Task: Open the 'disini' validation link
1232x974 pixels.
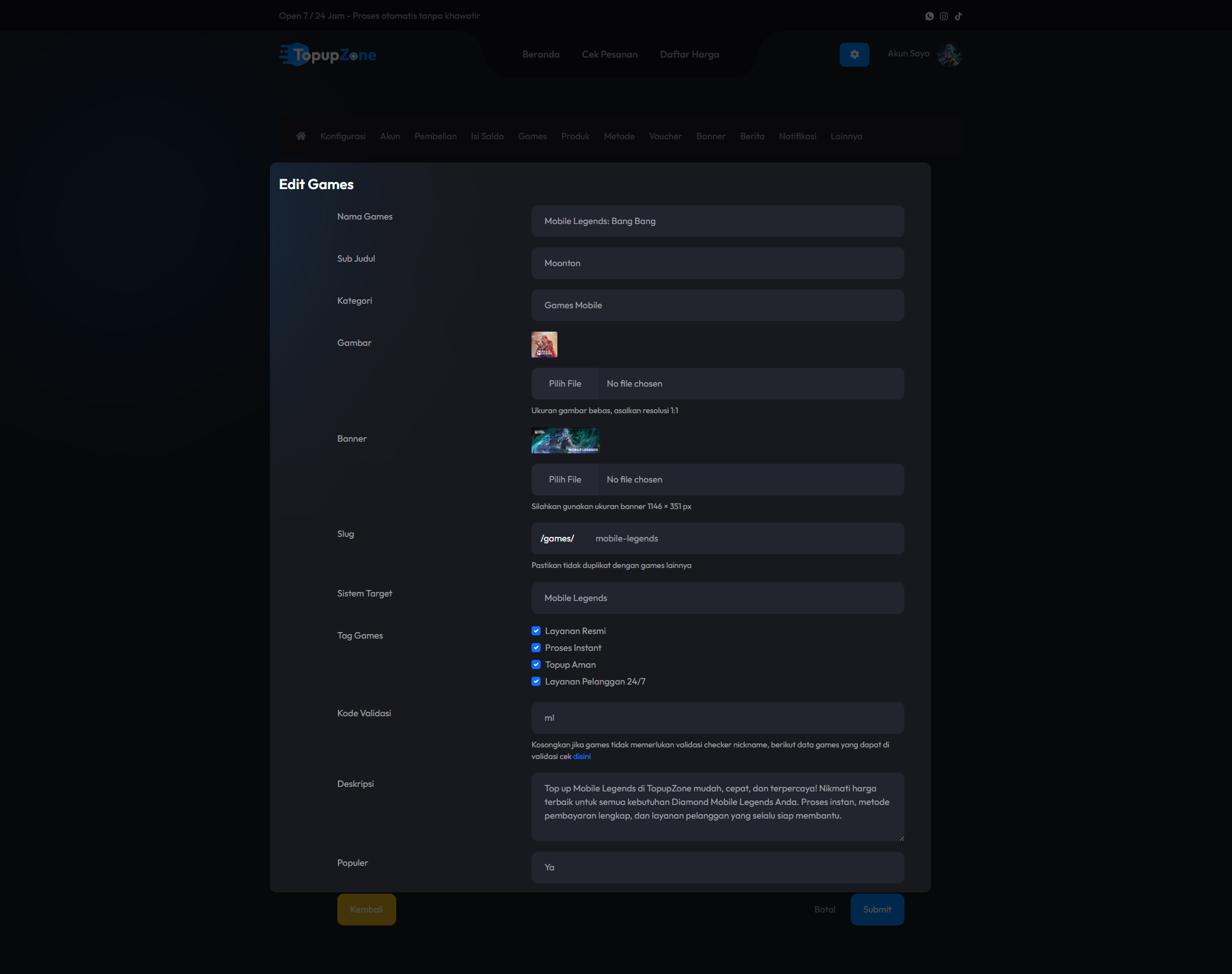Action: 582,756
